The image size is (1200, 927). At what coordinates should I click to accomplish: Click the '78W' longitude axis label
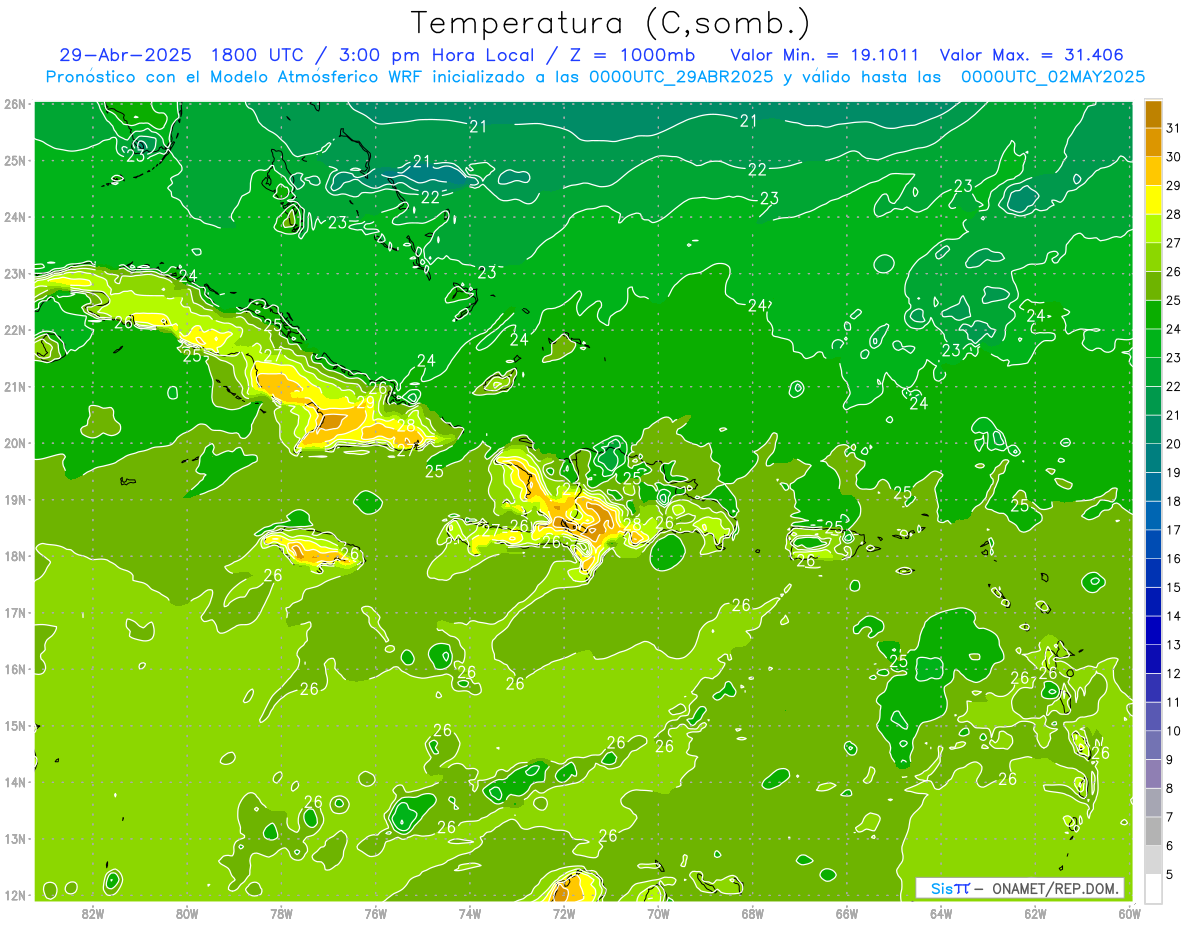tap(281, 913)
